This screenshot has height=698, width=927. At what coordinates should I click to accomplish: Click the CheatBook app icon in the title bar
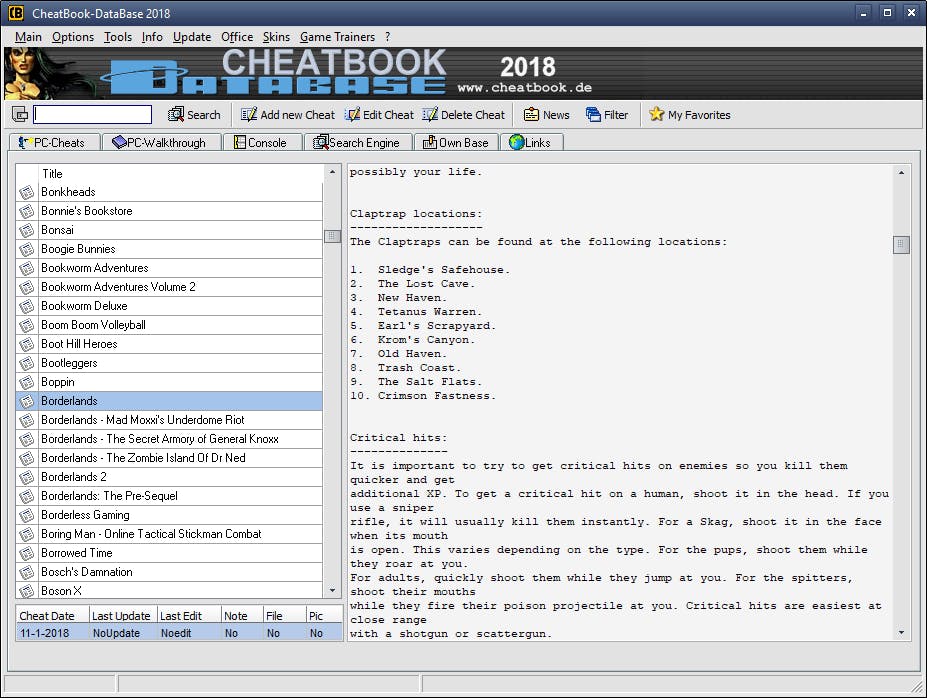tap(16, 12)
